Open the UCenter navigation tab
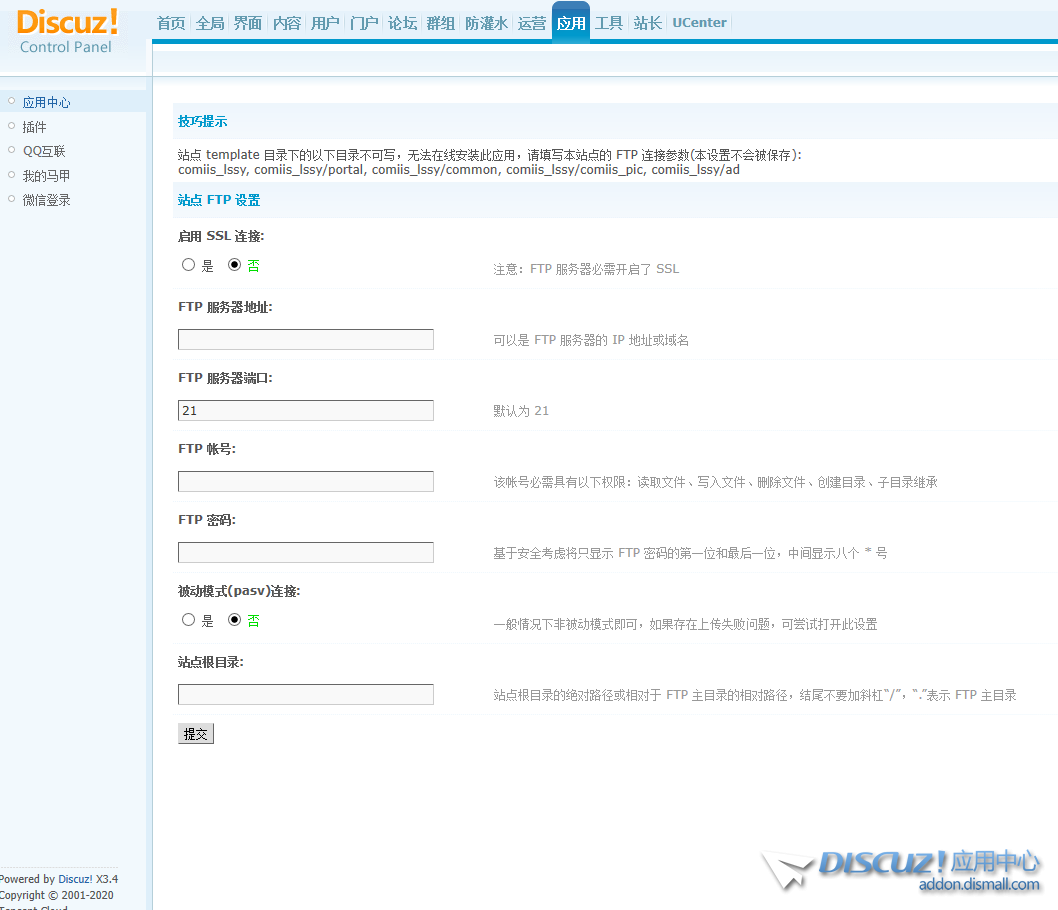Screen dimensions: 1058x910 [x=699, y=23]
